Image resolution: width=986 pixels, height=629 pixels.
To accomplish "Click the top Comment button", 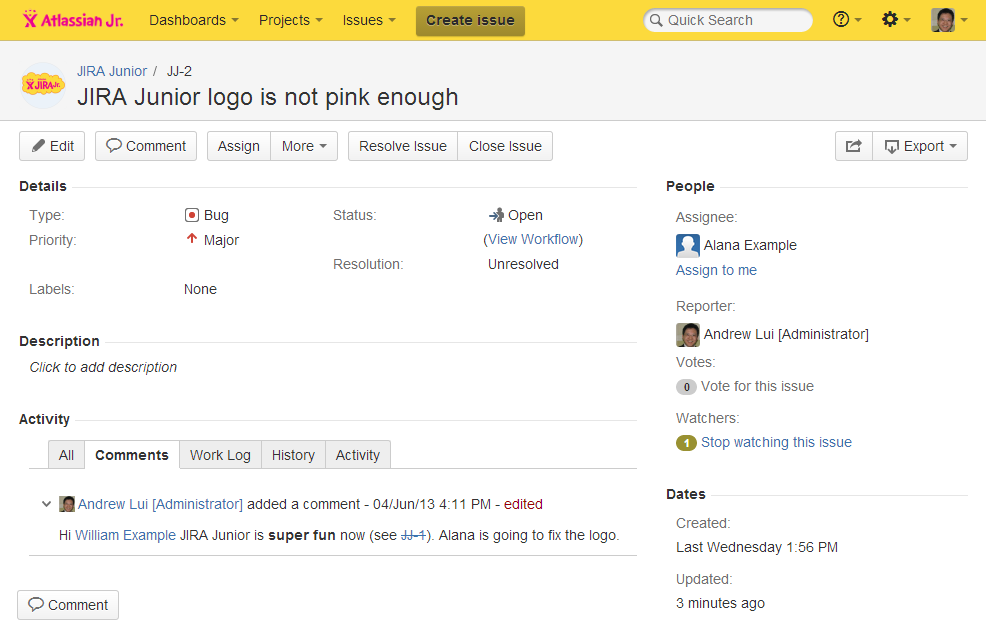I will (x=146, y=146).
